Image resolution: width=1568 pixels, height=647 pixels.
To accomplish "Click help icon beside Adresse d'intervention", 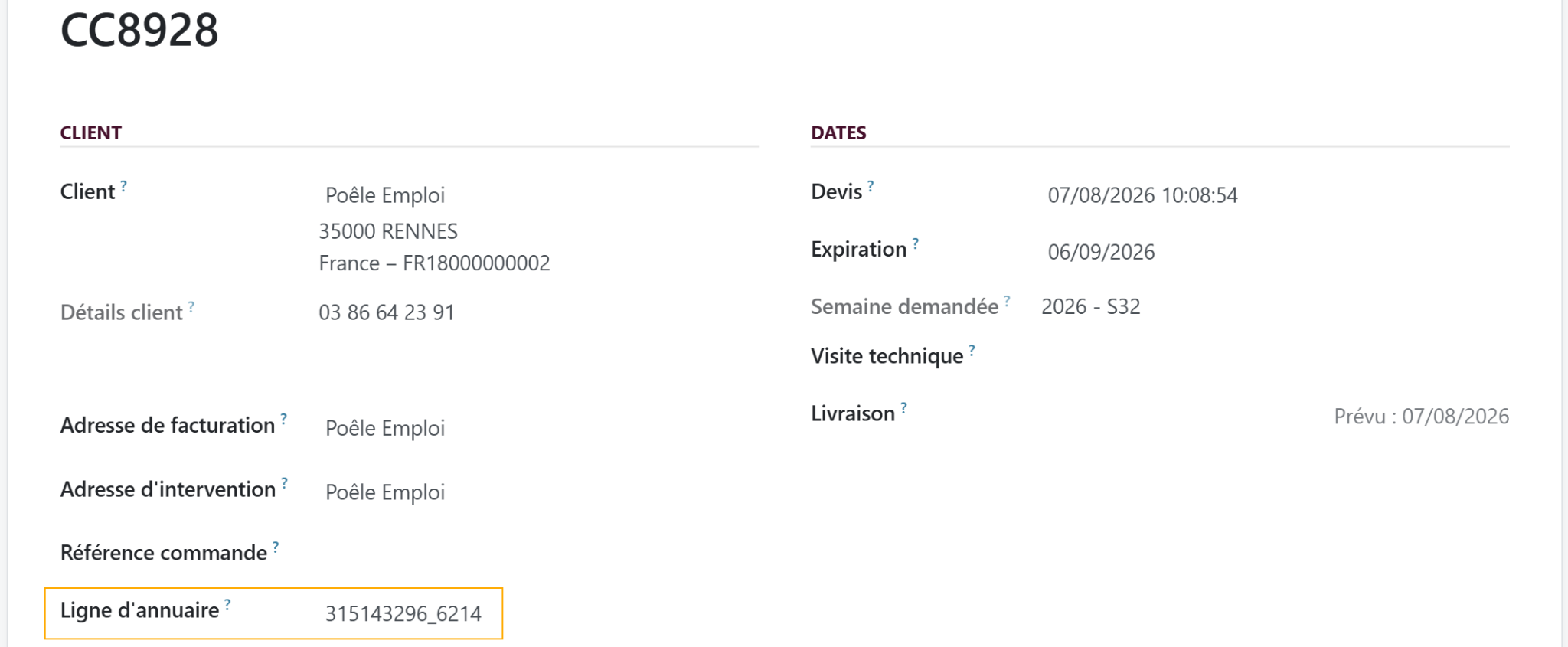I will click(285, 483).
